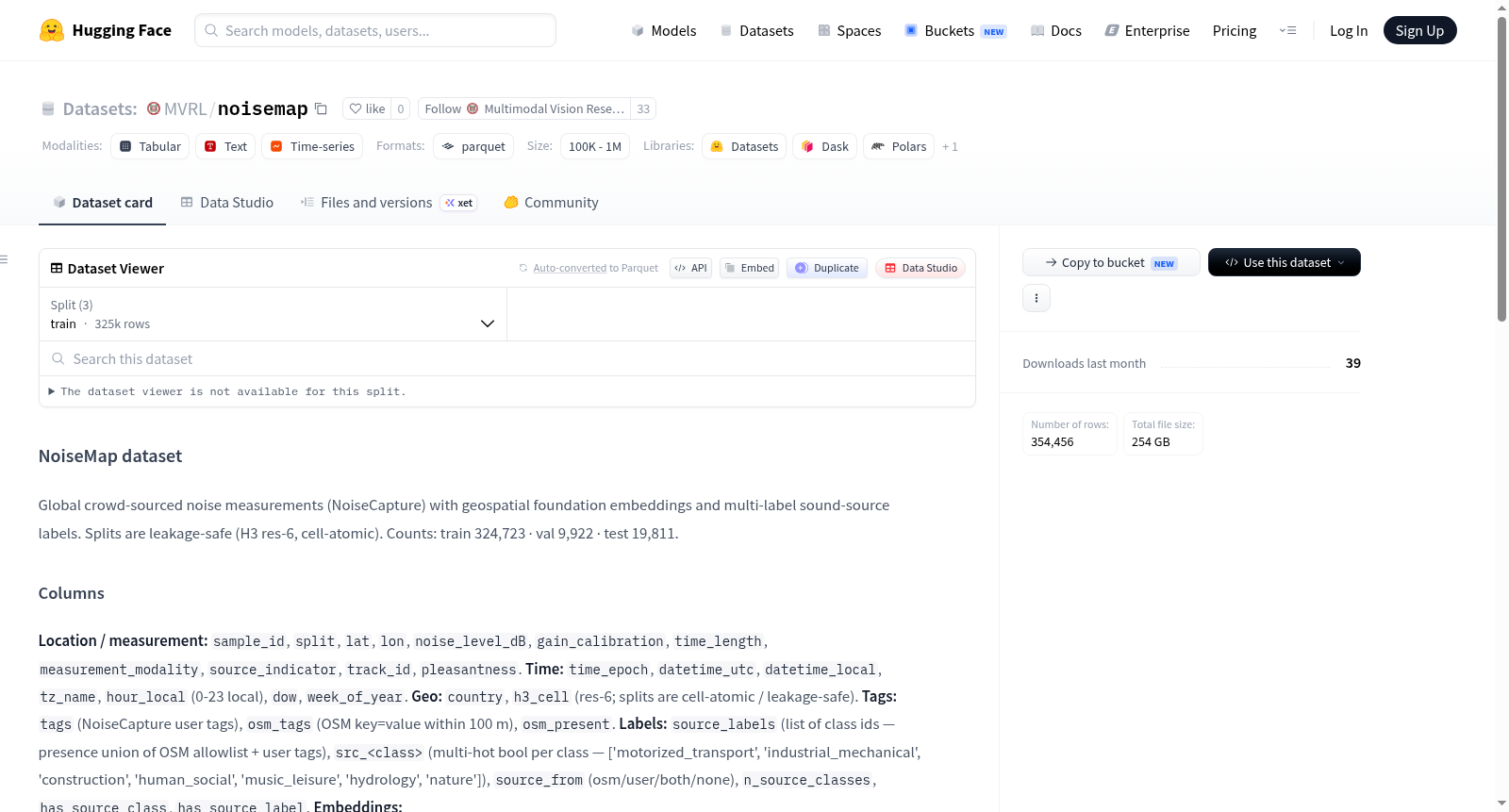
Task: Click the API button in Dataset Viewer
Action: [x=690, y=268]
